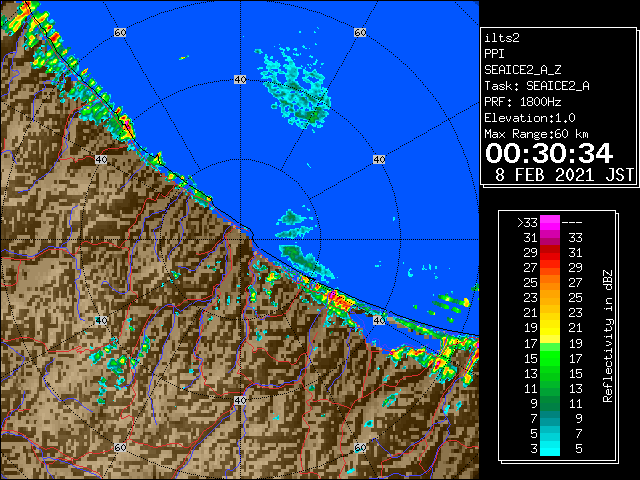640x480 pixels.
Task: Pick the orange 25–27 dBZ legend swatch
Action: click(550, 282)
